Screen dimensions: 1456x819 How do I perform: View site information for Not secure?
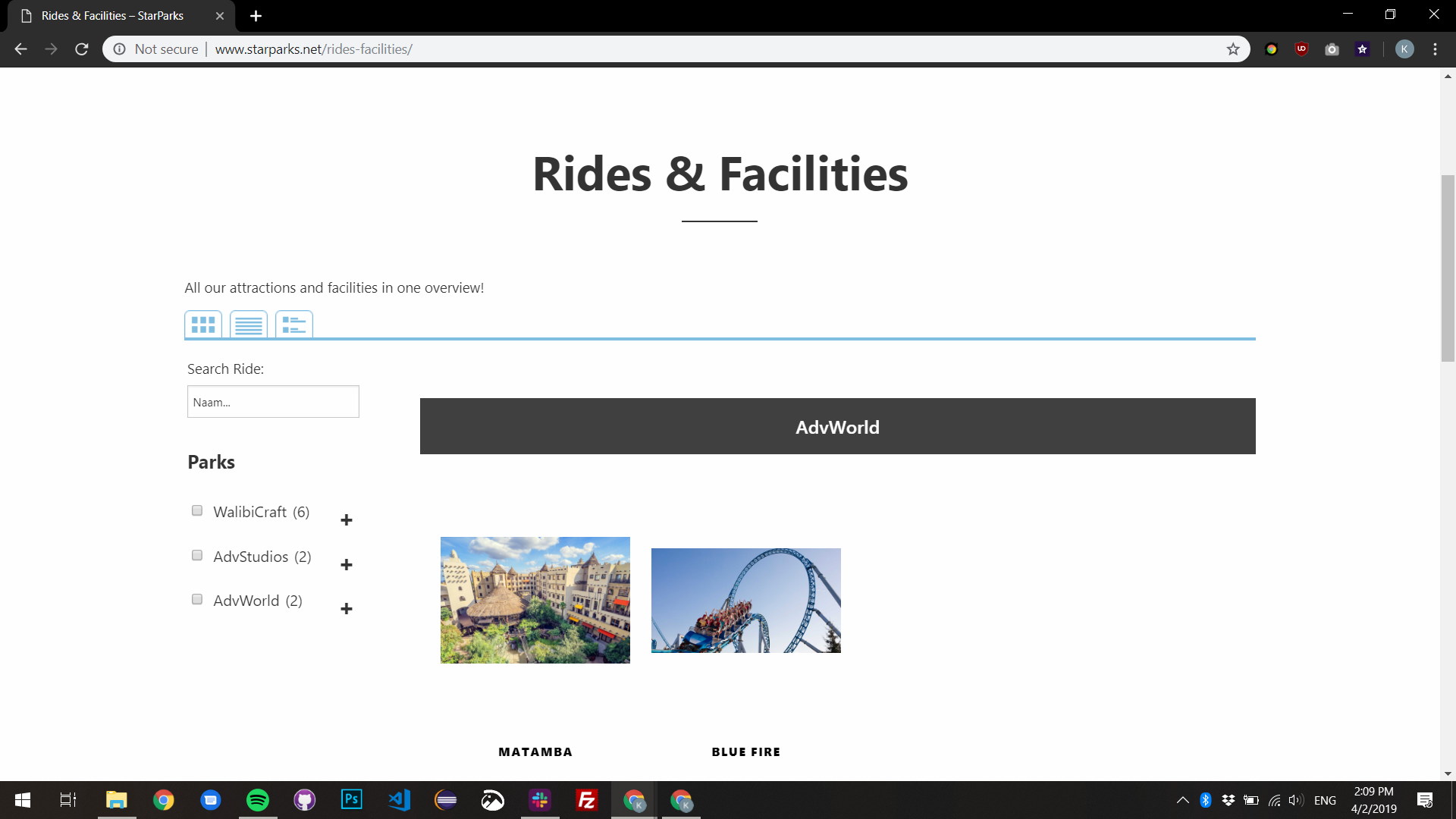click(156, 49)
